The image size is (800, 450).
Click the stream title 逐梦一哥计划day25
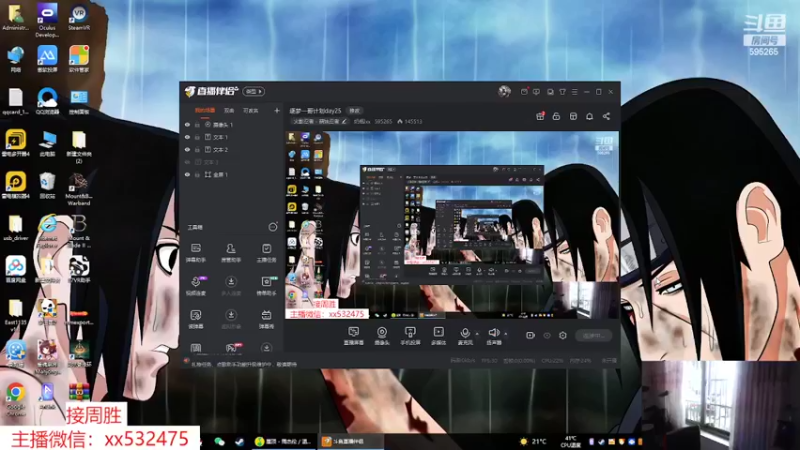click(x=315, y=110)
